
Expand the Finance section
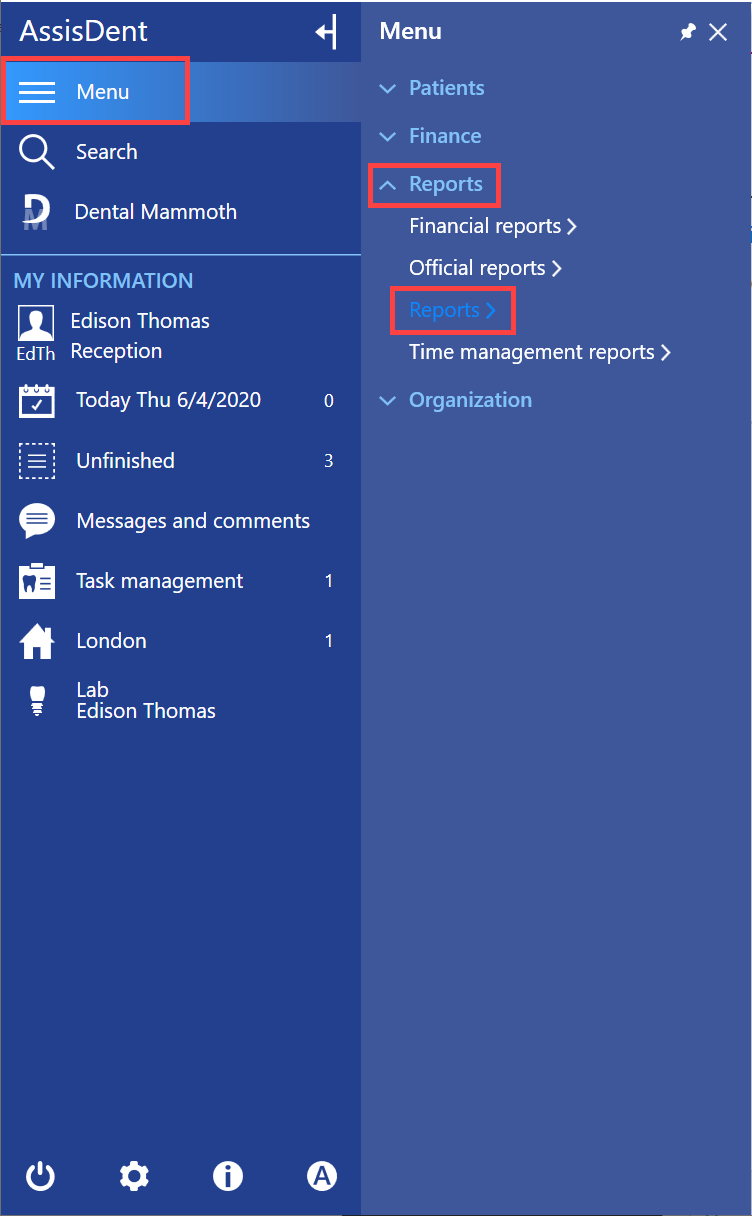click(x=430, y=136)
